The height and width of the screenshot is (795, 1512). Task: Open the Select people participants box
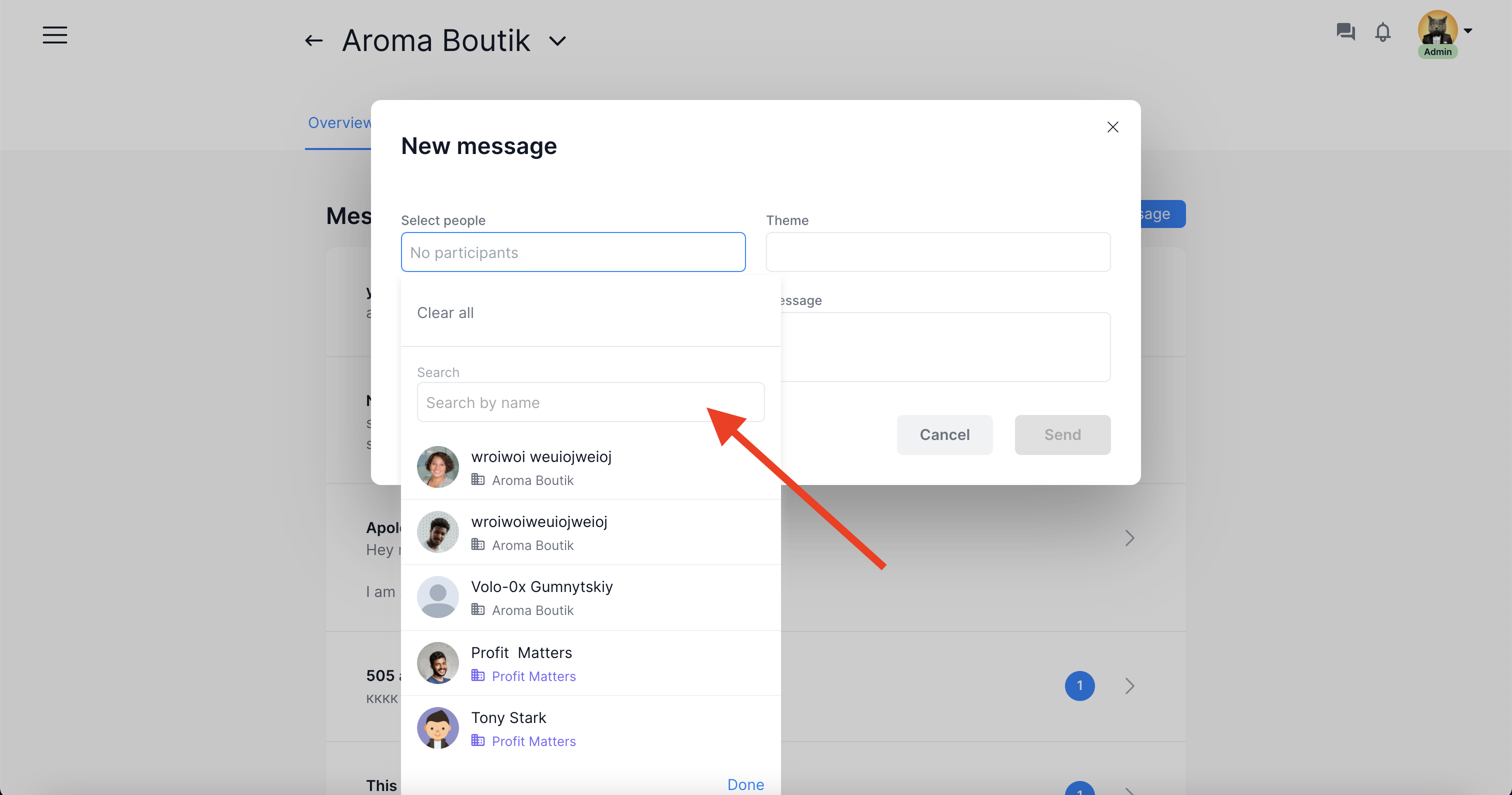point(573,252)
